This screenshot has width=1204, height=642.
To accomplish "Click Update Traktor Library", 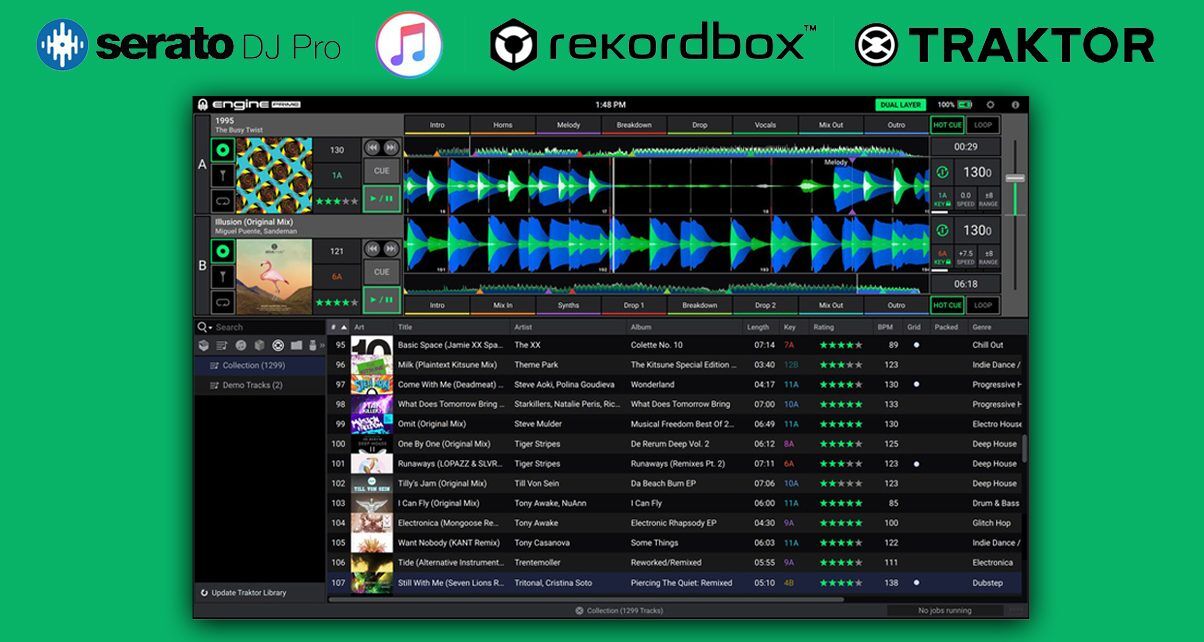I will [x=248, y=593].
